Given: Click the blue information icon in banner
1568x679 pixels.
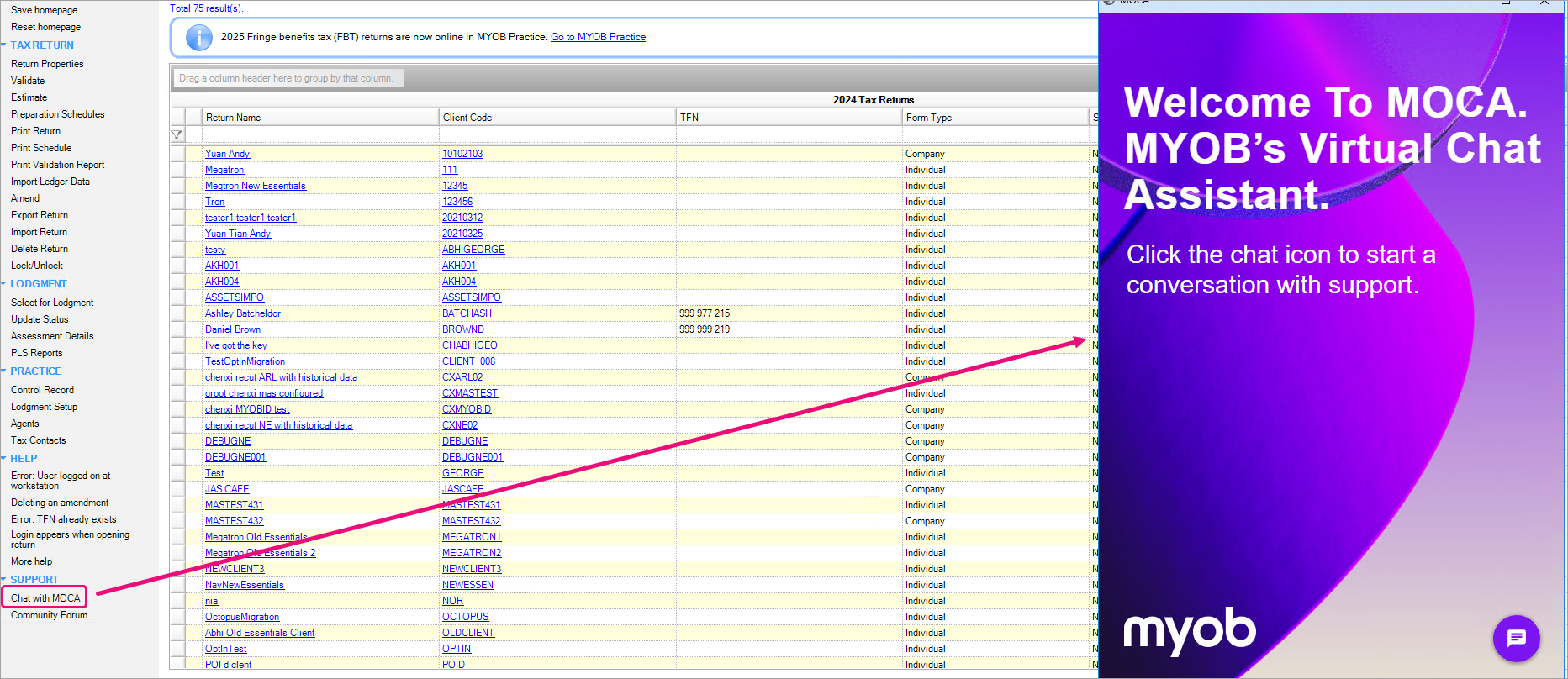Looking at the screenshot, I should tap(198, 38).
